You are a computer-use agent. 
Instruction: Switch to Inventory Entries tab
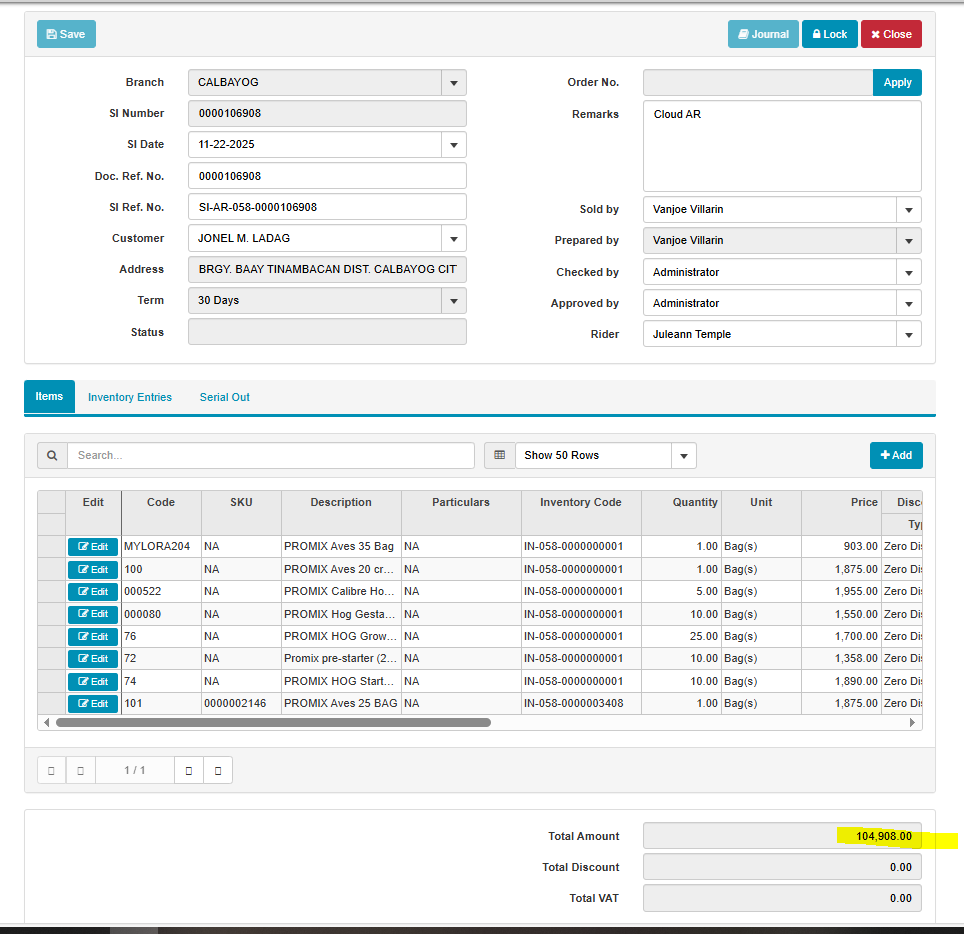(x=130, y=397)
